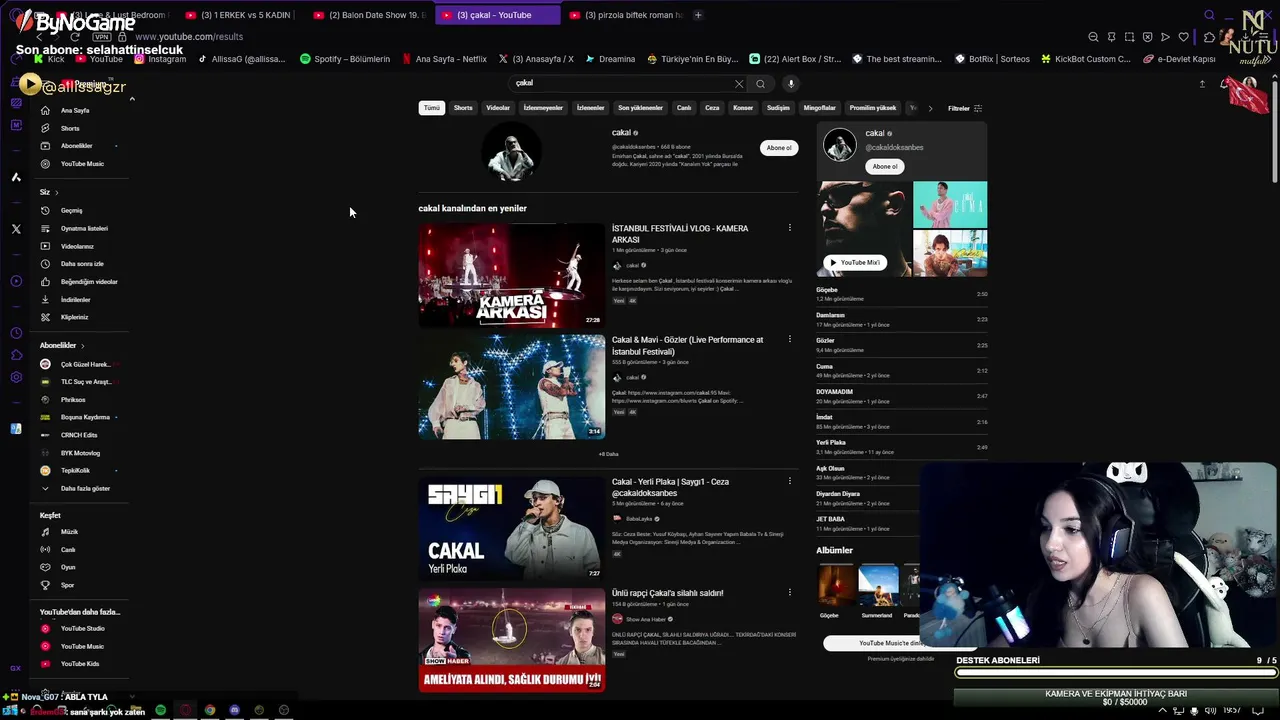Open Oynatma listeleri playlists
This screenshot has height=720, width=1280.
[x=84, y=229]
